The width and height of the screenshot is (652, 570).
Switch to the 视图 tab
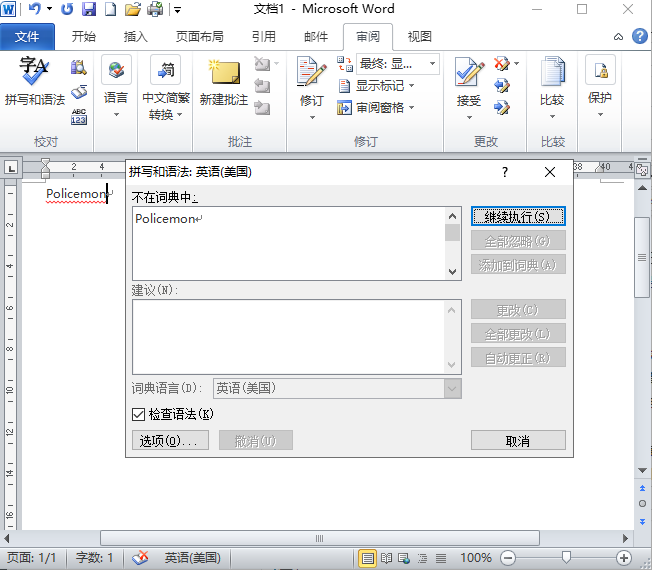(x=419, y=37)
